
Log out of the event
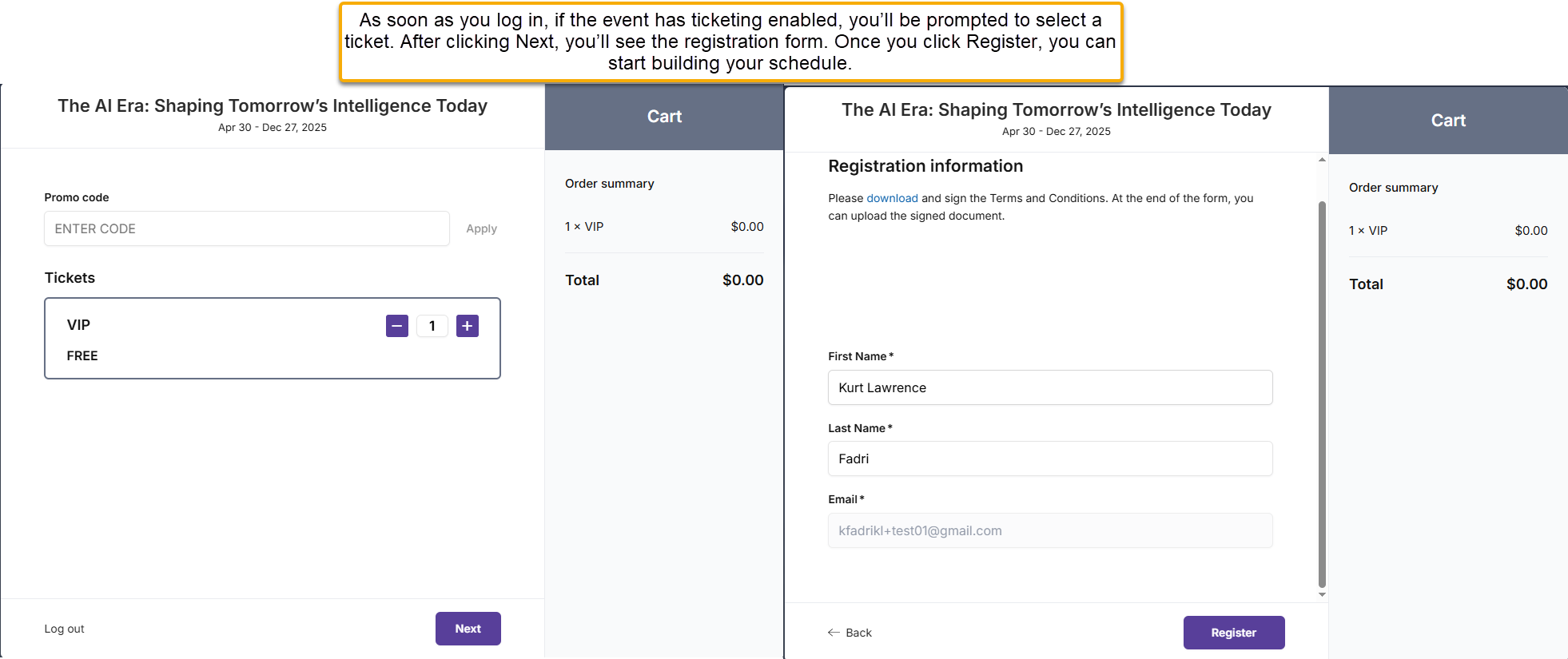[65, 629]
